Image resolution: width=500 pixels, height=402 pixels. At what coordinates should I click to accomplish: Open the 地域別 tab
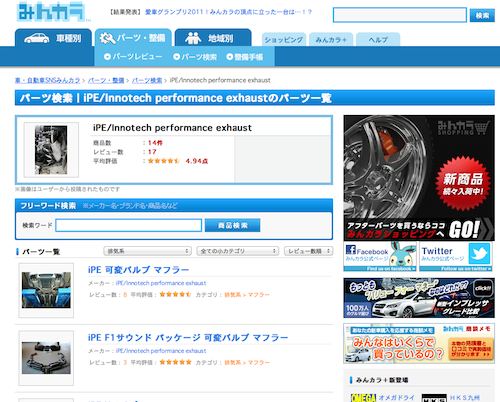coord(213,38)
